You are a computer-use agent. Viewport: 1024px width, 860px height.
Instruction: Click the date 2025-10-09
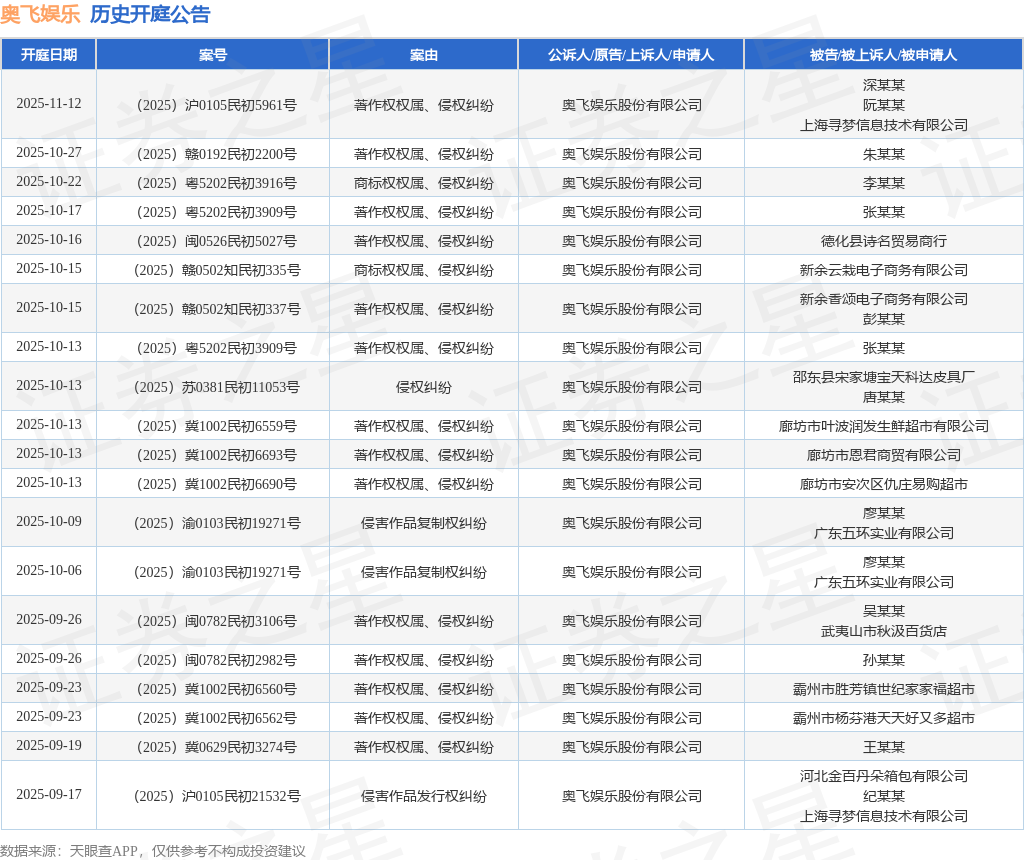49,522
